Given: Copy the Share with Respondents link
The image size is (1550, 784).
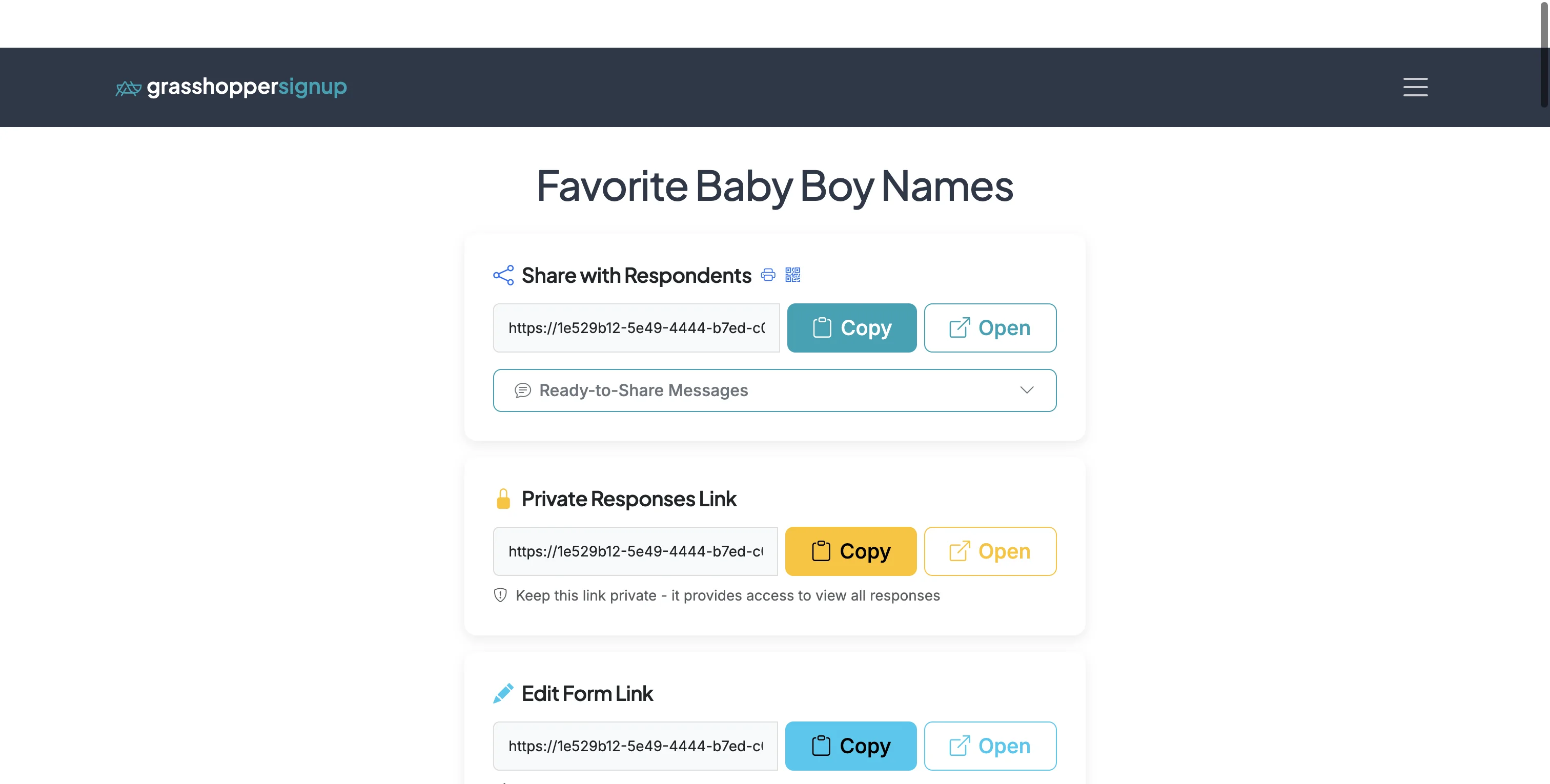Looking at the screenshot, I should click(851, 328).
